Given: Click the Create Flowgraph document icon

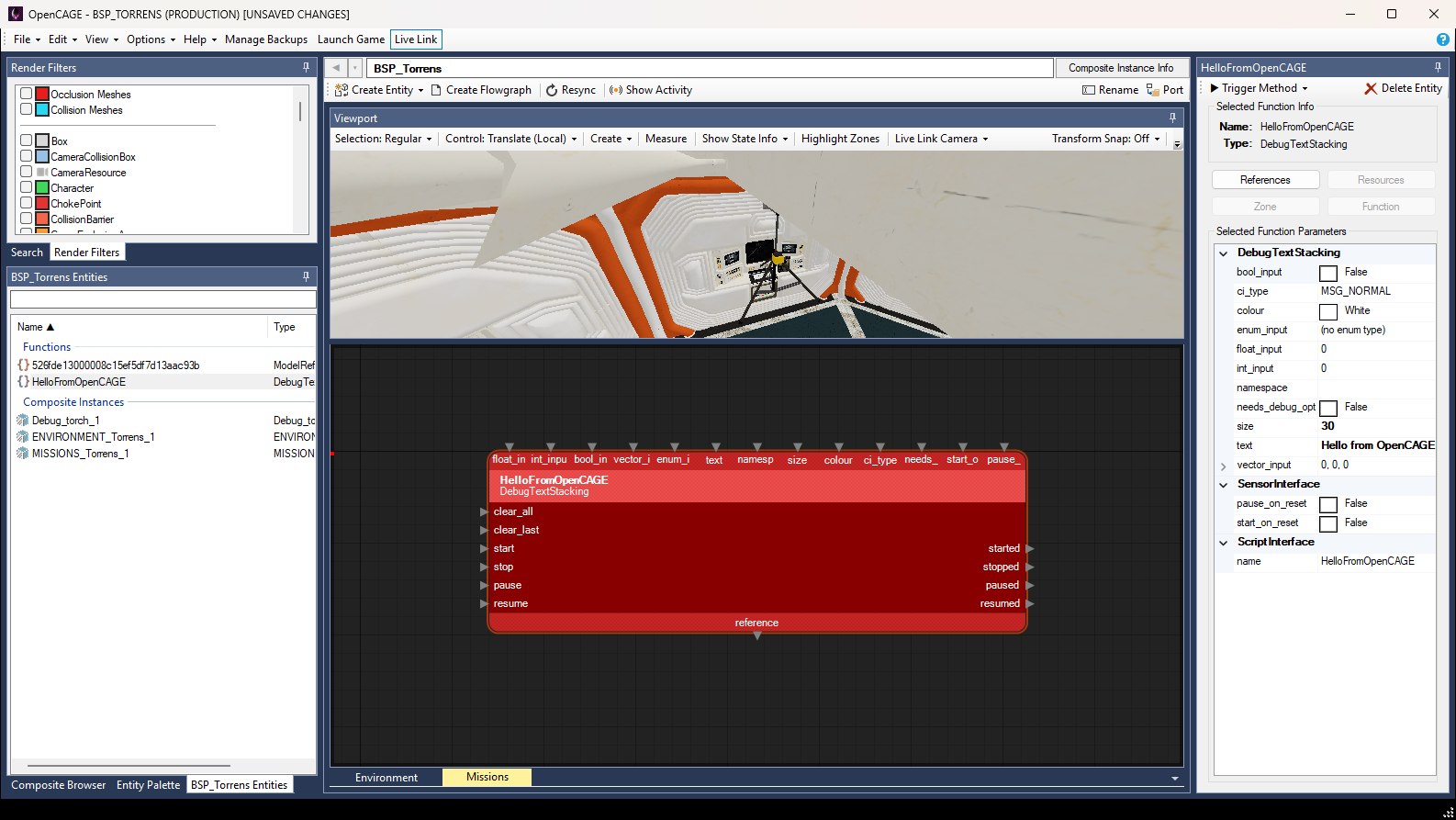Looking at the screenshot, I should 437,90.
